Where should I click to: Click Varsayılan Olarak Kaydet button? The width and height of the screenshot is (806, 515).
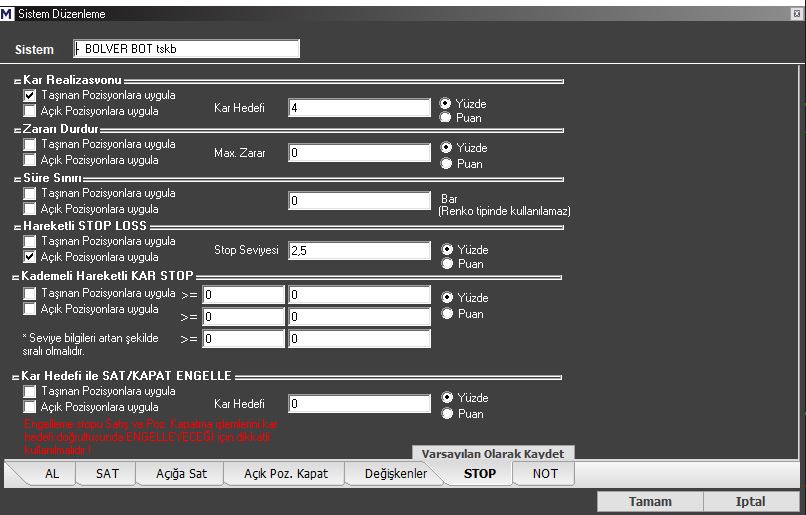click(x=493, y=453)
